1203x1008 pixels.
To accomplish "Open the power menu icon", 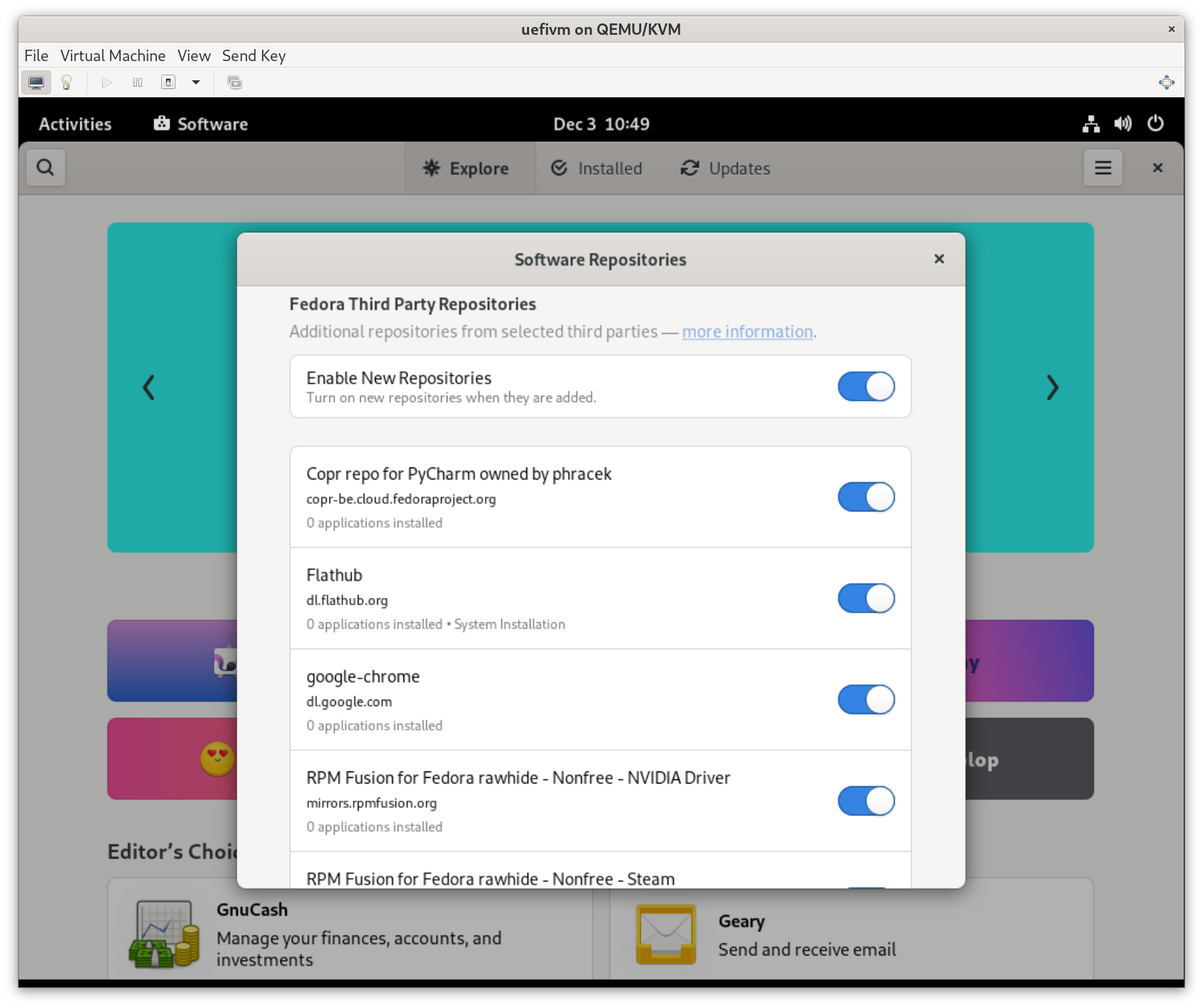I will 1155,124.
